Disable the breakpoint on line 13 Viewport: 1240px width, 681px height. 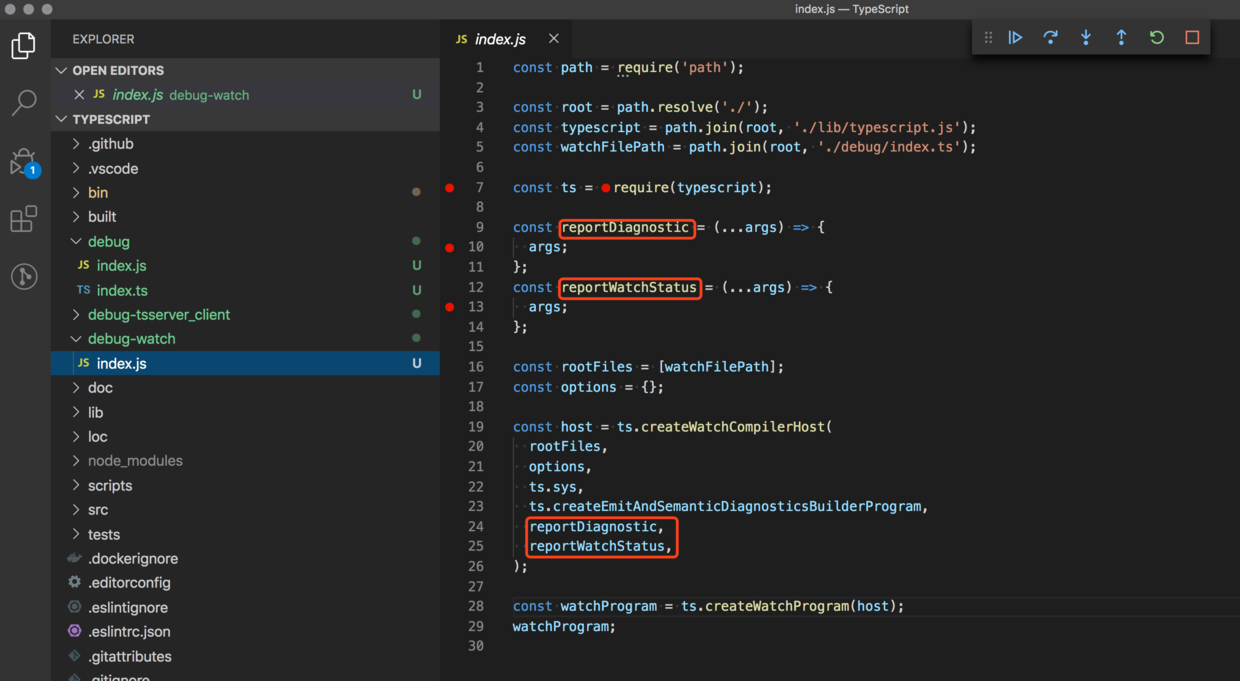(x=450, y=307)
